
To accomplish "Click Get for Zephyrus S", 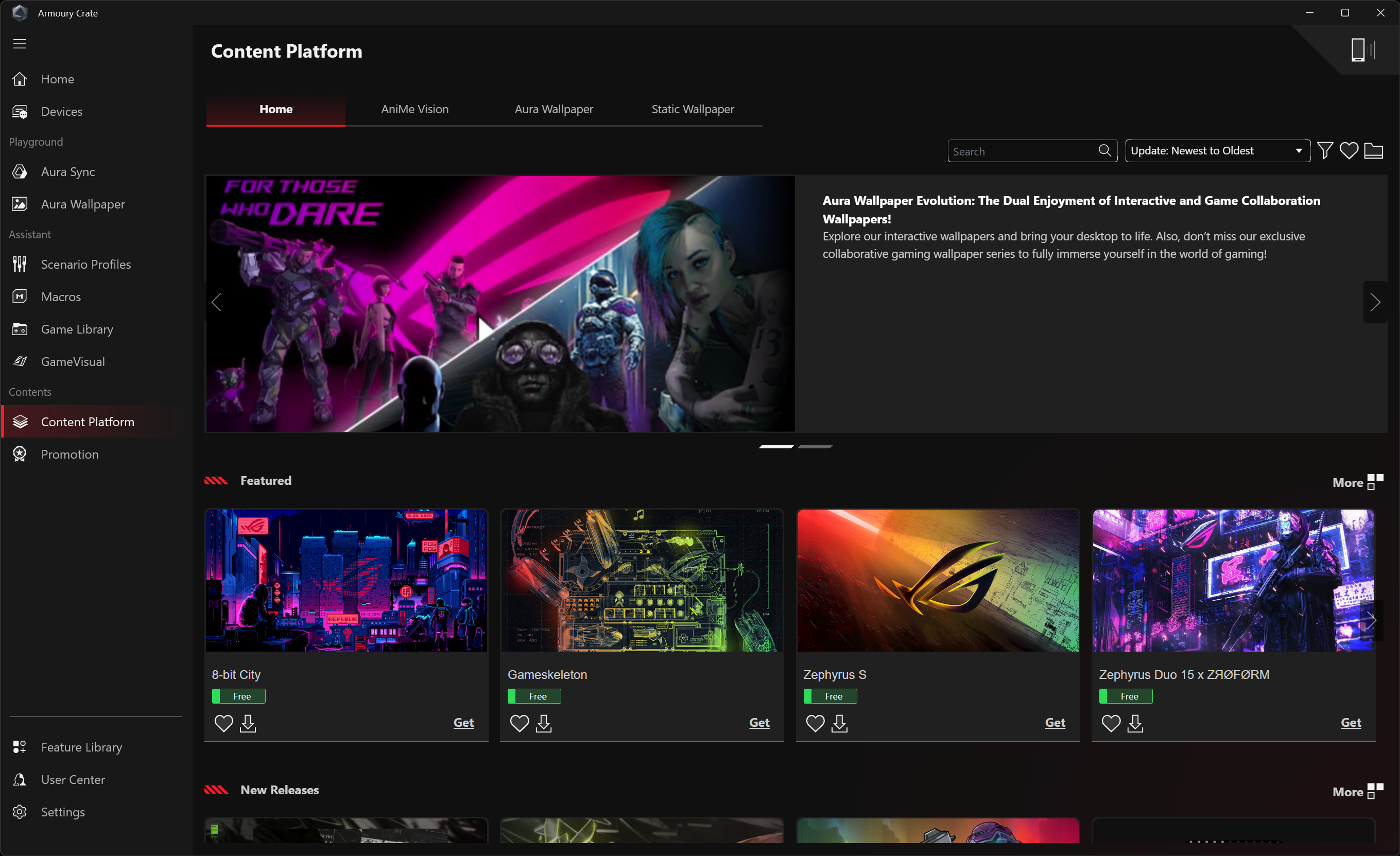I will (x=1055, y=723).
